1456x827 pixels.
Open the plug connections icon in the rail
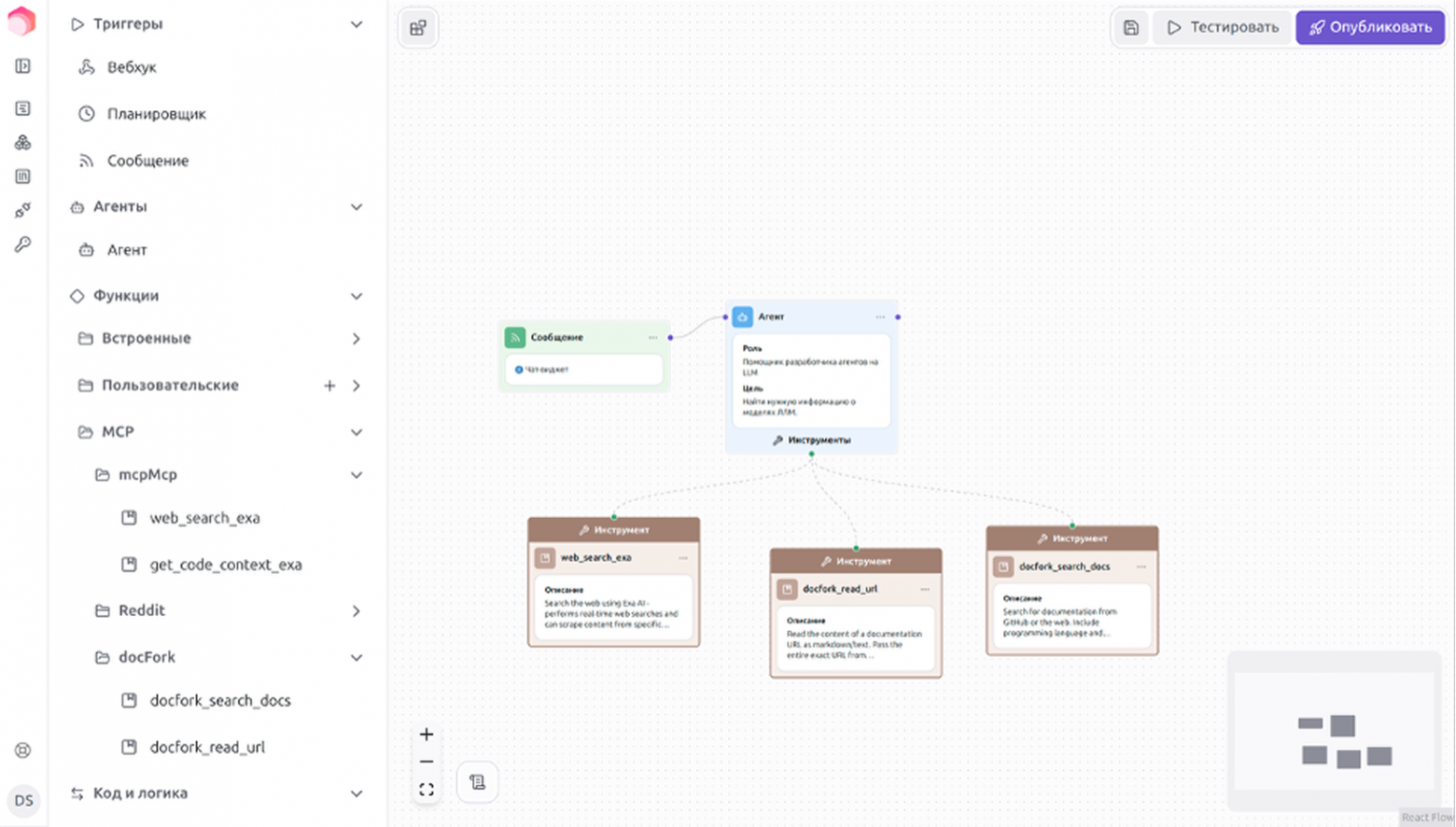click(23, 210)
